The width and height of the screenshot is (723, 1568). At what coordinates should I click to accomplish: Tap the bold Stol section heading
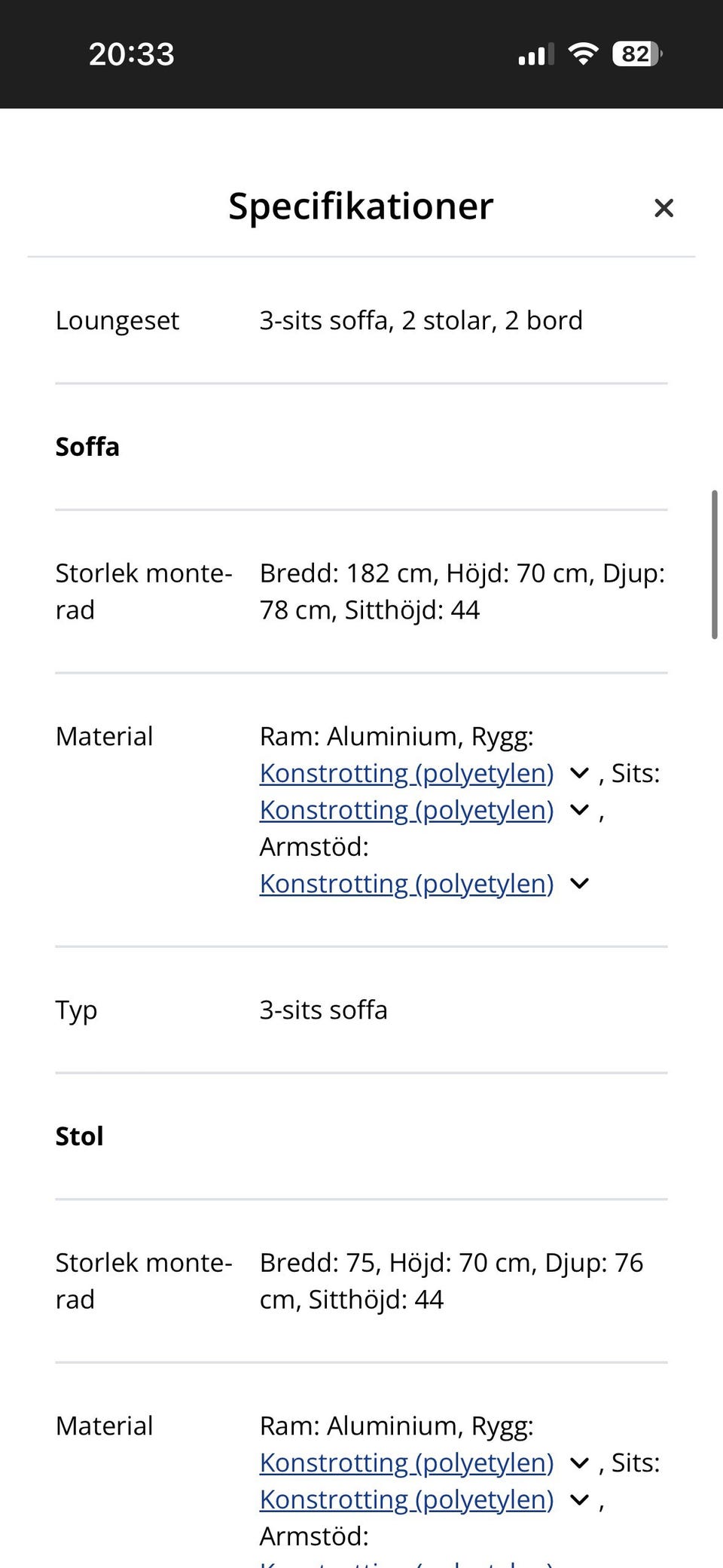[79, 1136]
